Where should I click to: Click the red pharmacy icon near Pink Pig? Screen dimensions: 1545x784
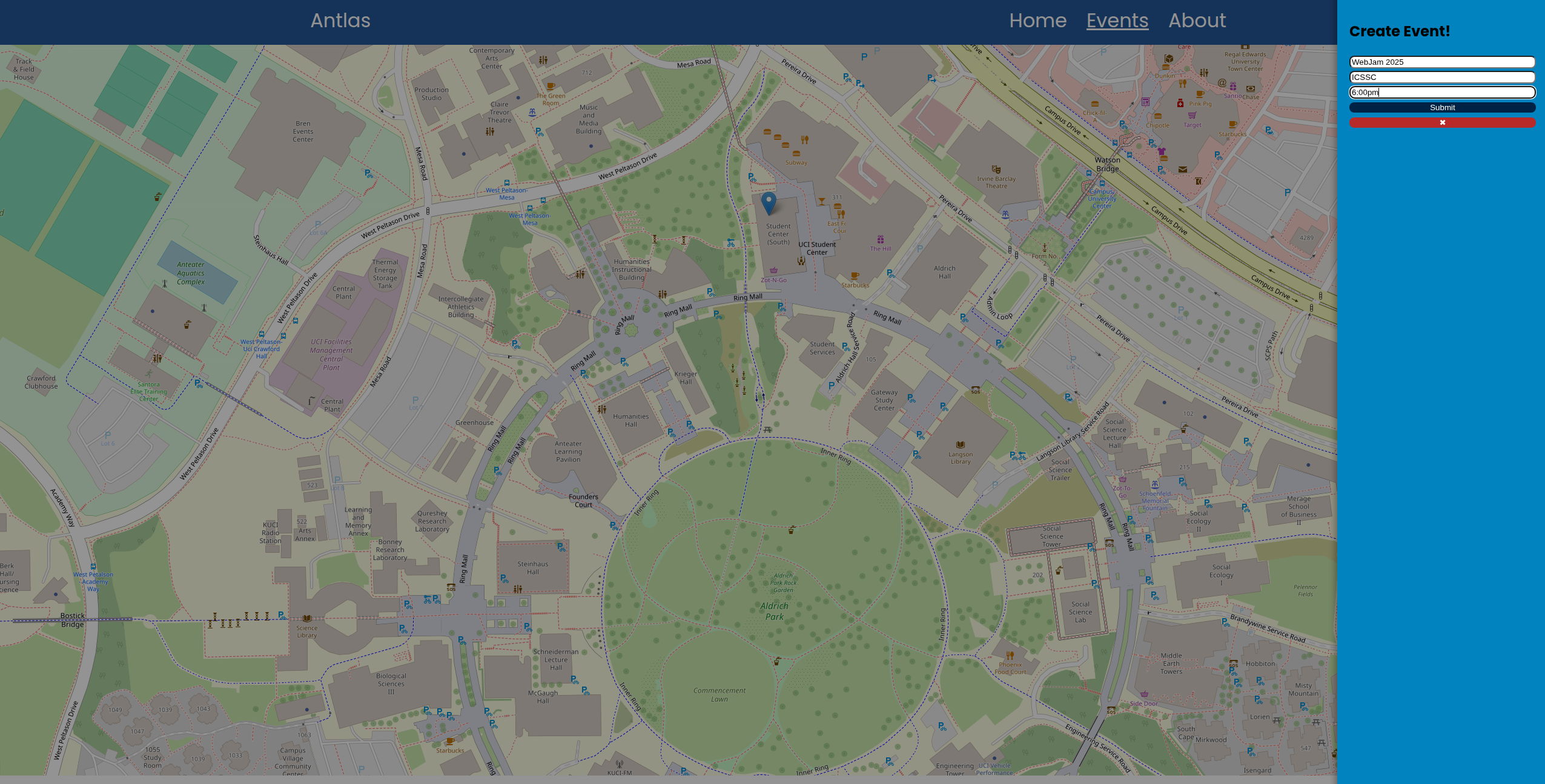tap(1180, 103)
